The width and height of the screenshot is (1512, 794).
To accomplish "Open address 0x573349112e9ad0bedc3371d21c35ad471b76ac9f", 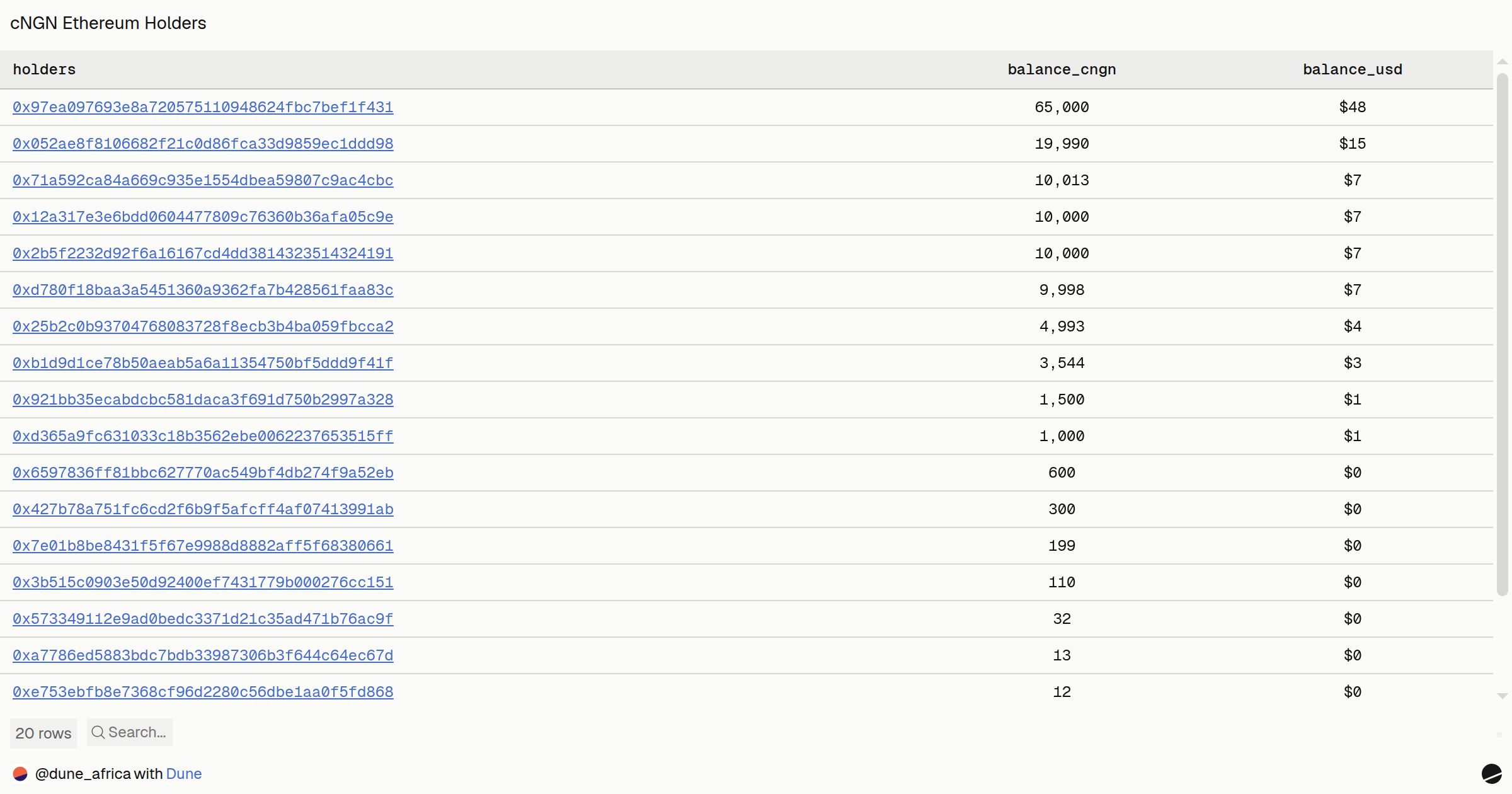I will (x=203, y=619).
